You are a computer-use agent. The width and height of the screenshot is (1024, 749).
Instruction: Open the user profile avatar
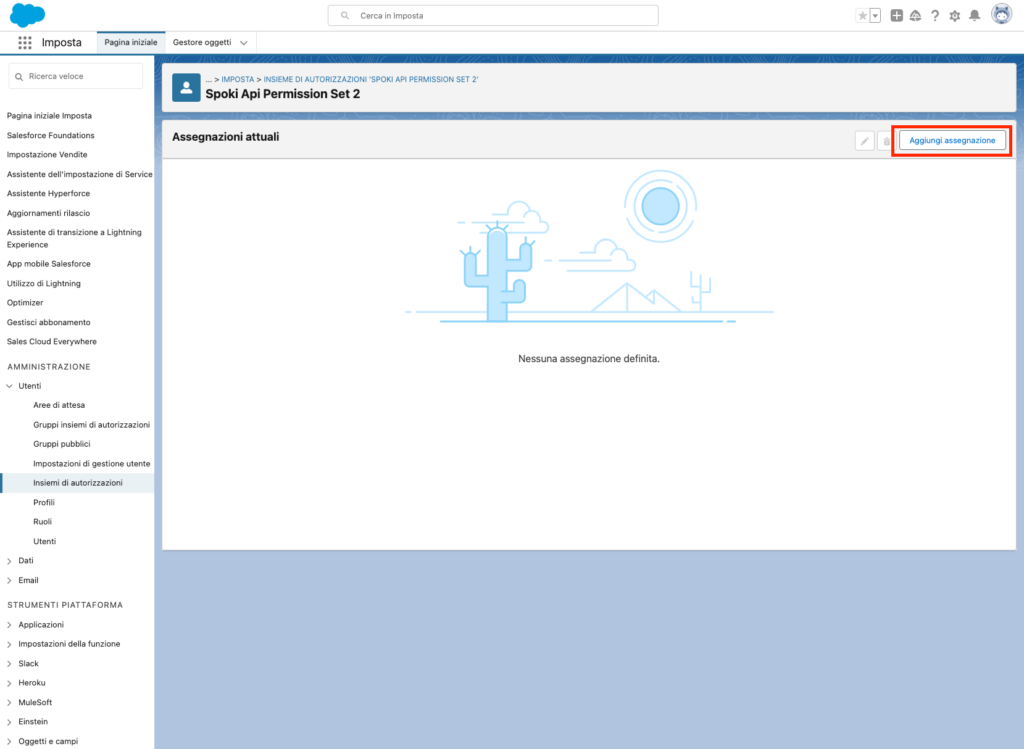1000,15
